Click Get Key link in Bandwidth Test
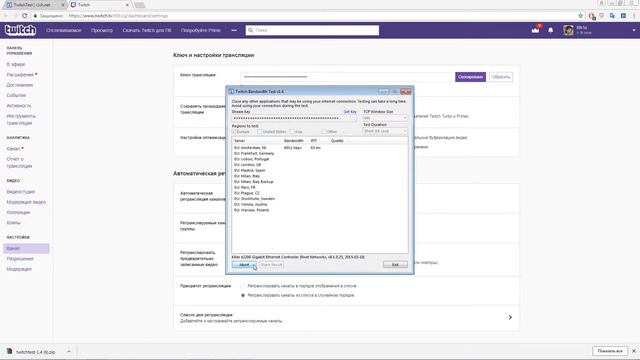This screenshot has width=640, height=360. point(350,112)
